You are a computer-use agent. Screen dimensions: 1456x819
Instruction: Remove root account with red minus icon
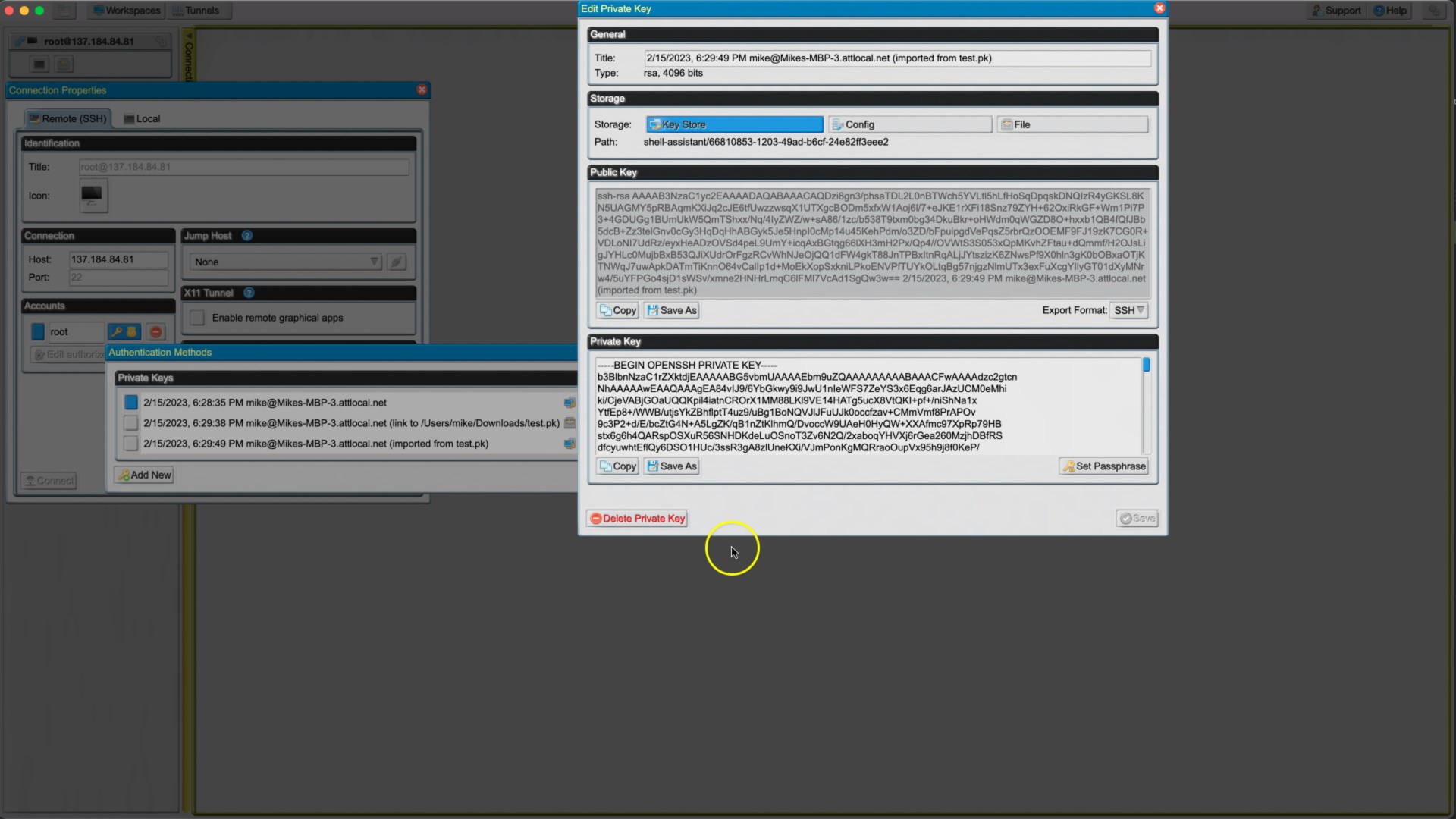tap(156, 332)
